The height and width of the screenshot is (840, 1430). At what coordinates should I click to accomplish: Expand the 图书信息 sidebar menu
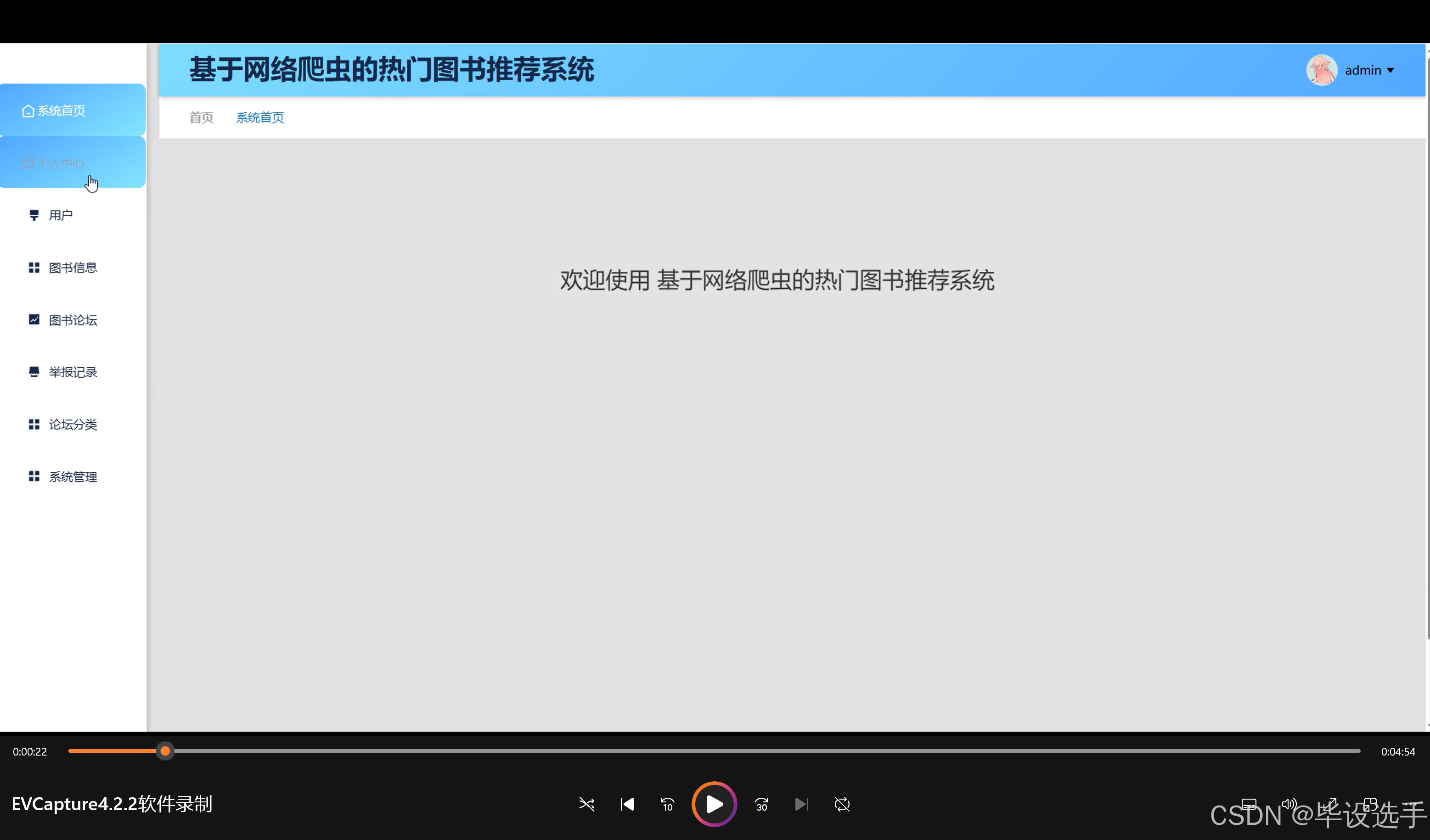click(x=73, y=268)
